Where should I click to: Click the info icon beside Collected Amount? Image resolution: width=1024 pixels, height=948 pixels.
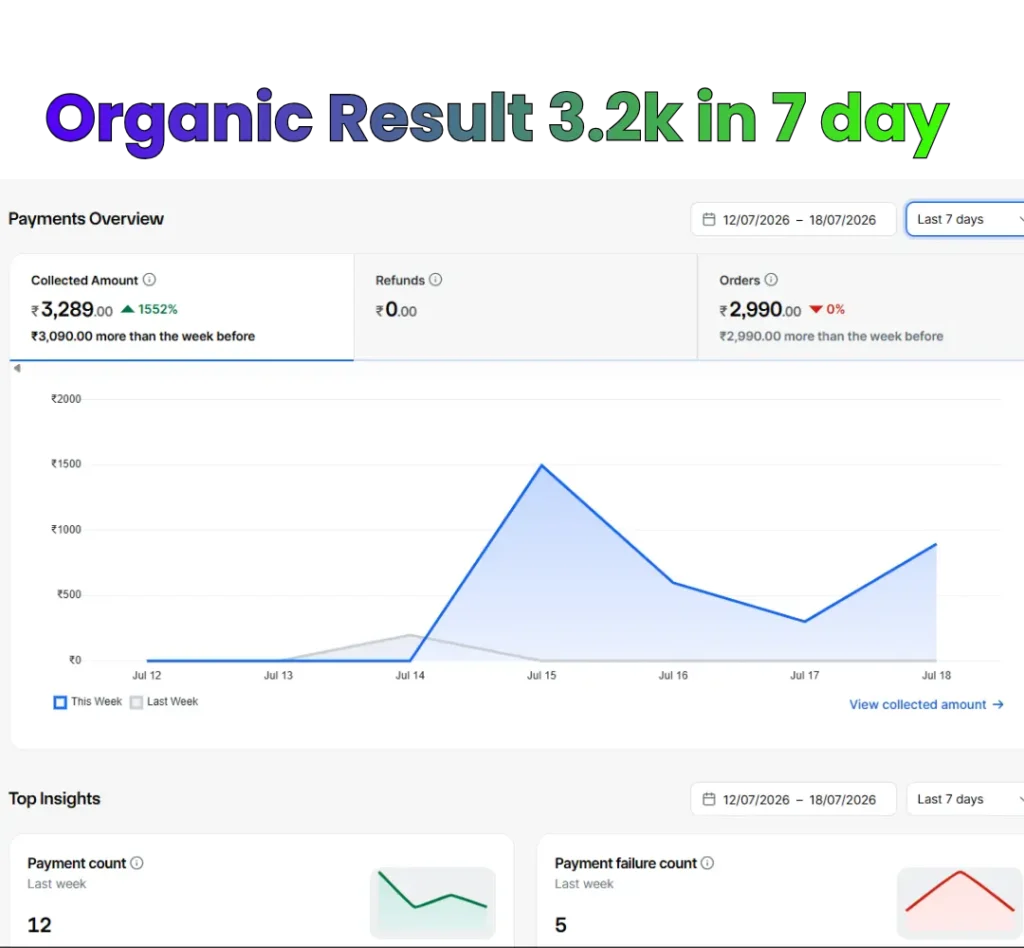tap(150, 279)
